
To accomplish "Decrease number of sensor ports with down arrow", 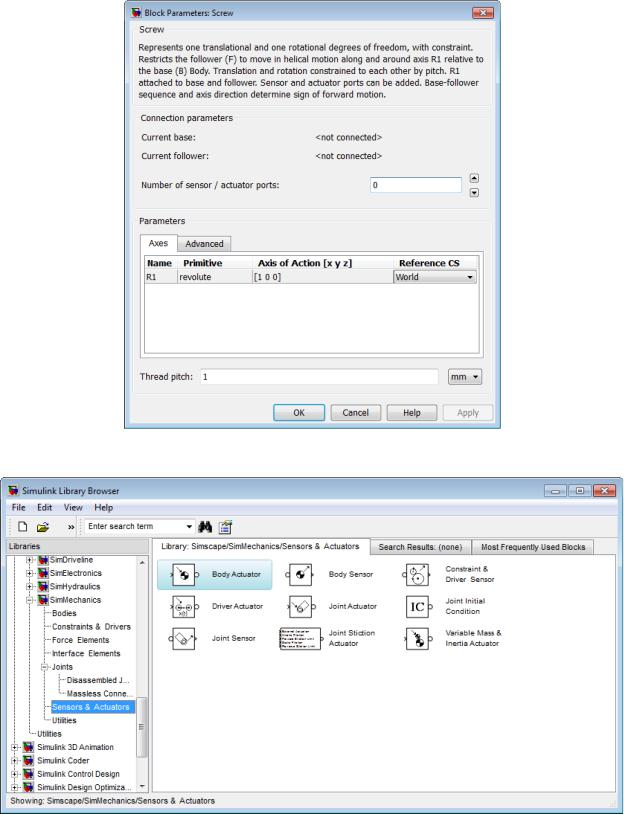I will pos(474,193).
